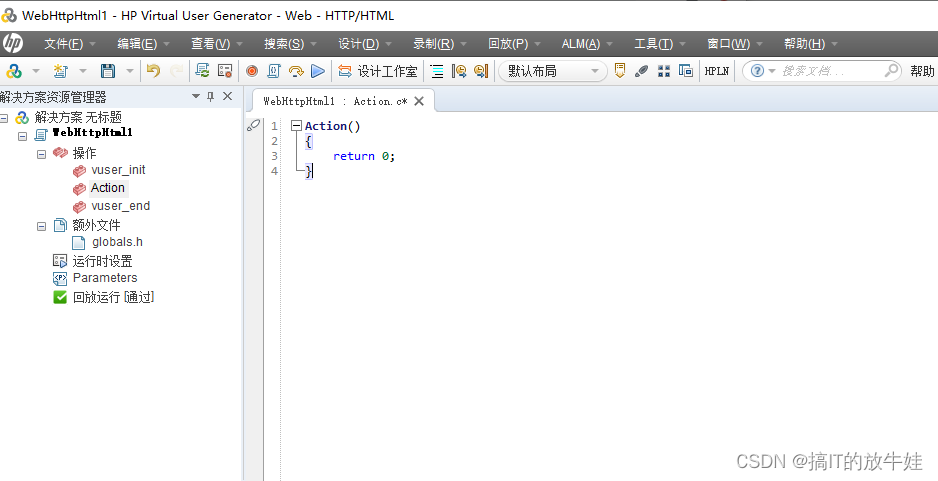Collapse the 额外文件 node
The image size is (938, 481).
coord(41,226)
